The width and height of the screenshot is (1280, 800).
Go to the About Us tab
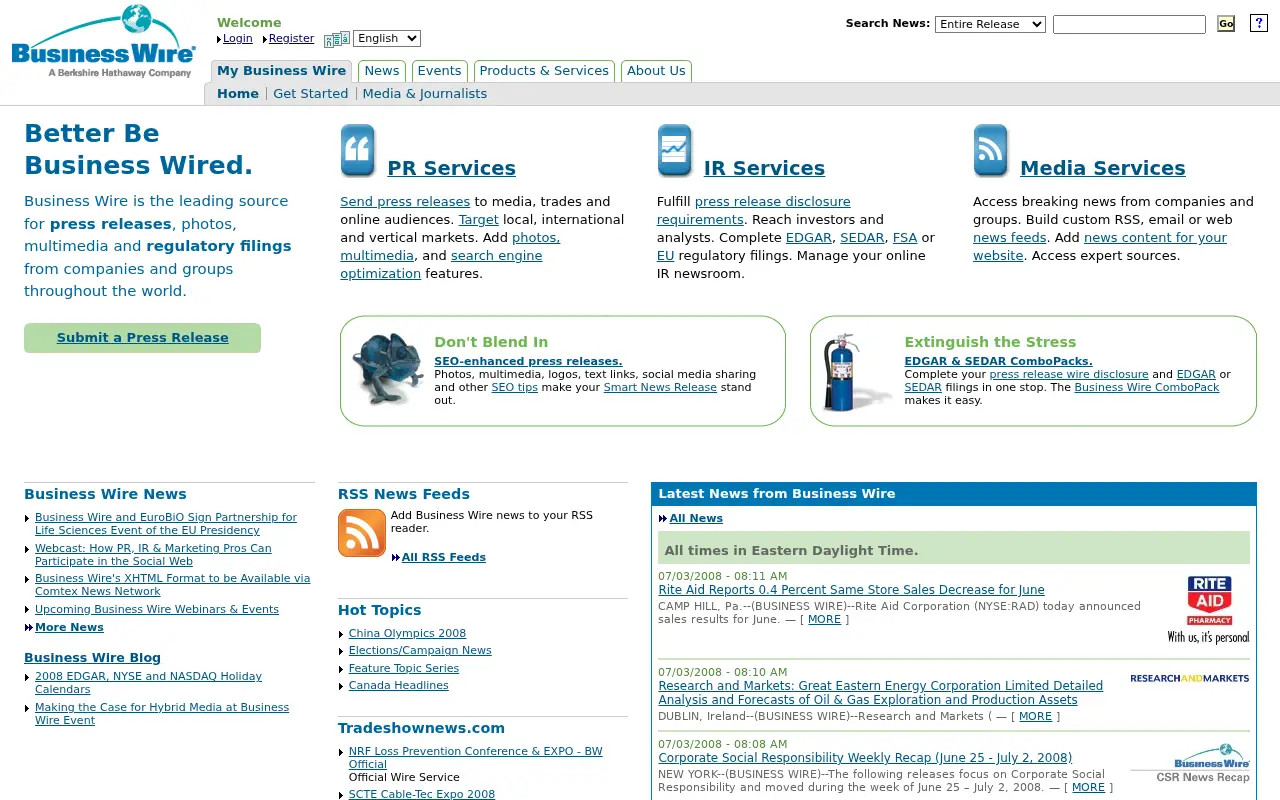coord(656,71)
